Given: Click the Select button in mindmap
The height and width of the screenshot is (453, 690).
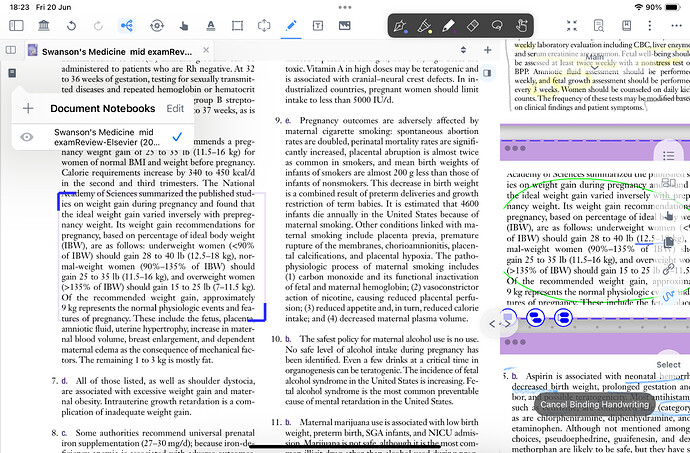Looking at the screenshot, I should (668, 365).
